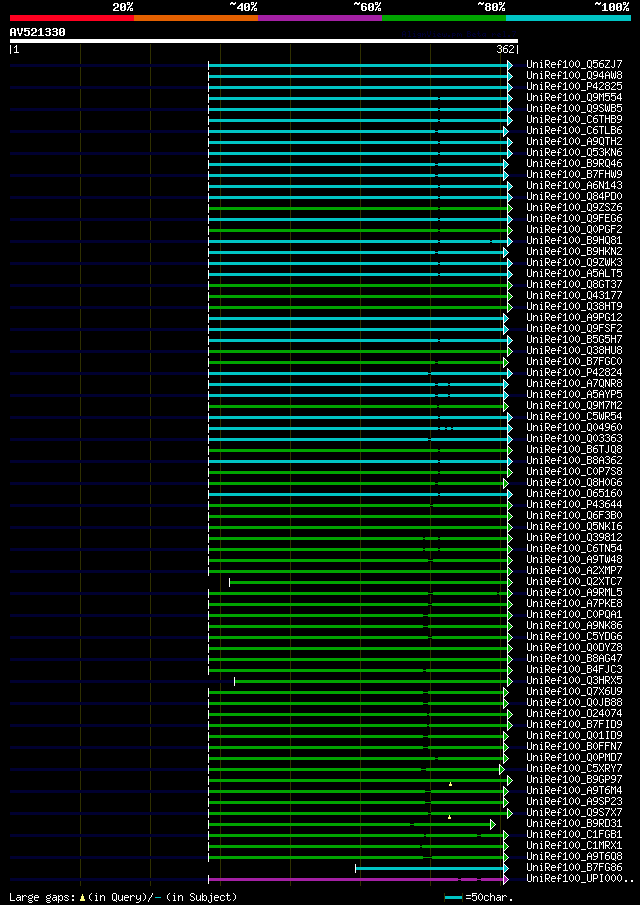640x905 pixels.
Task: Open hit UniRef100_B7FG86
Action: coord(574,869)
